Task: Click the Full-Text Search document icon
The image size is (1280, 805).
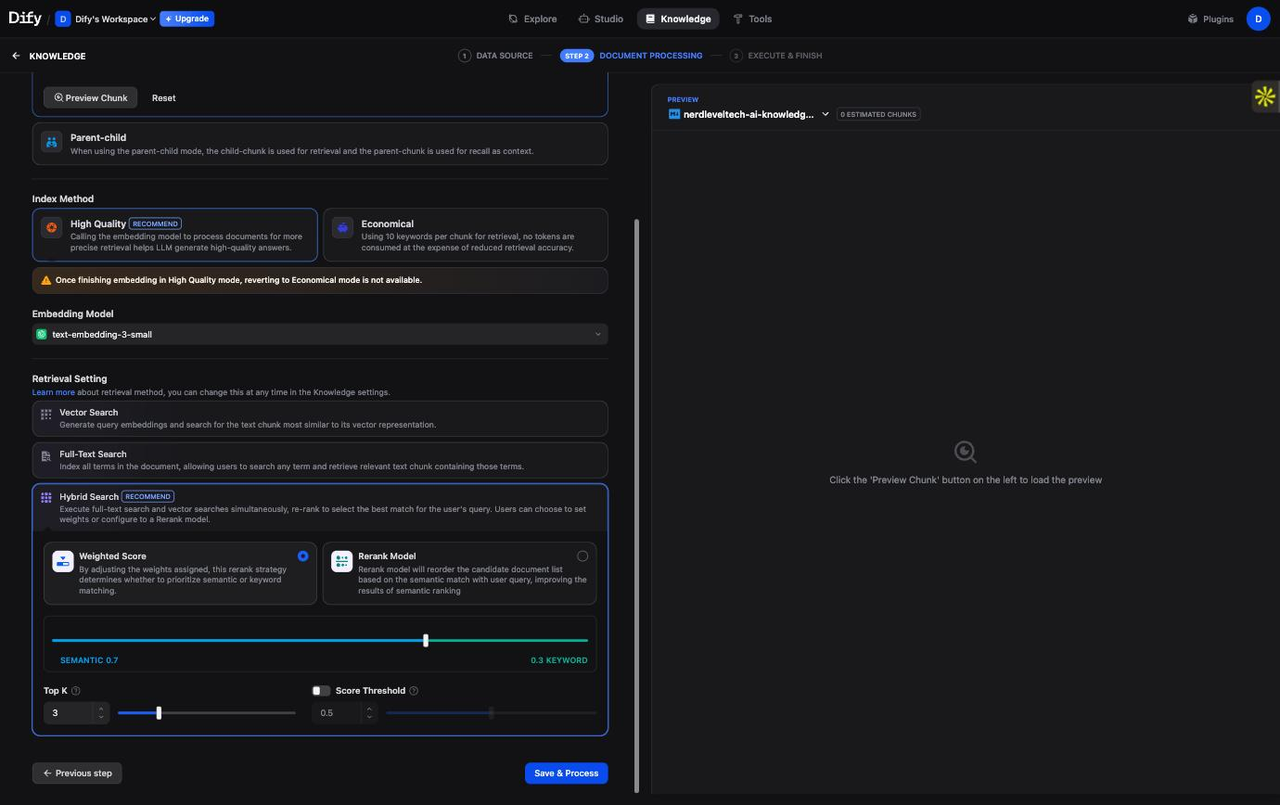Action: tap(46, 456)
